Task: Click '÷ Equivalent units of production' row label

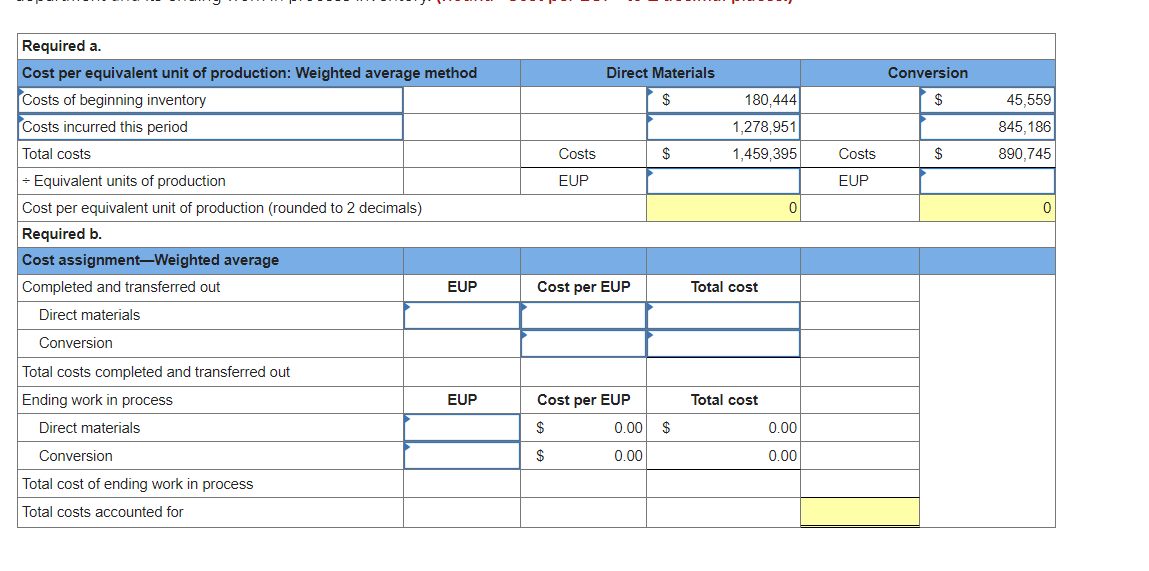Action: pos(124,181)
